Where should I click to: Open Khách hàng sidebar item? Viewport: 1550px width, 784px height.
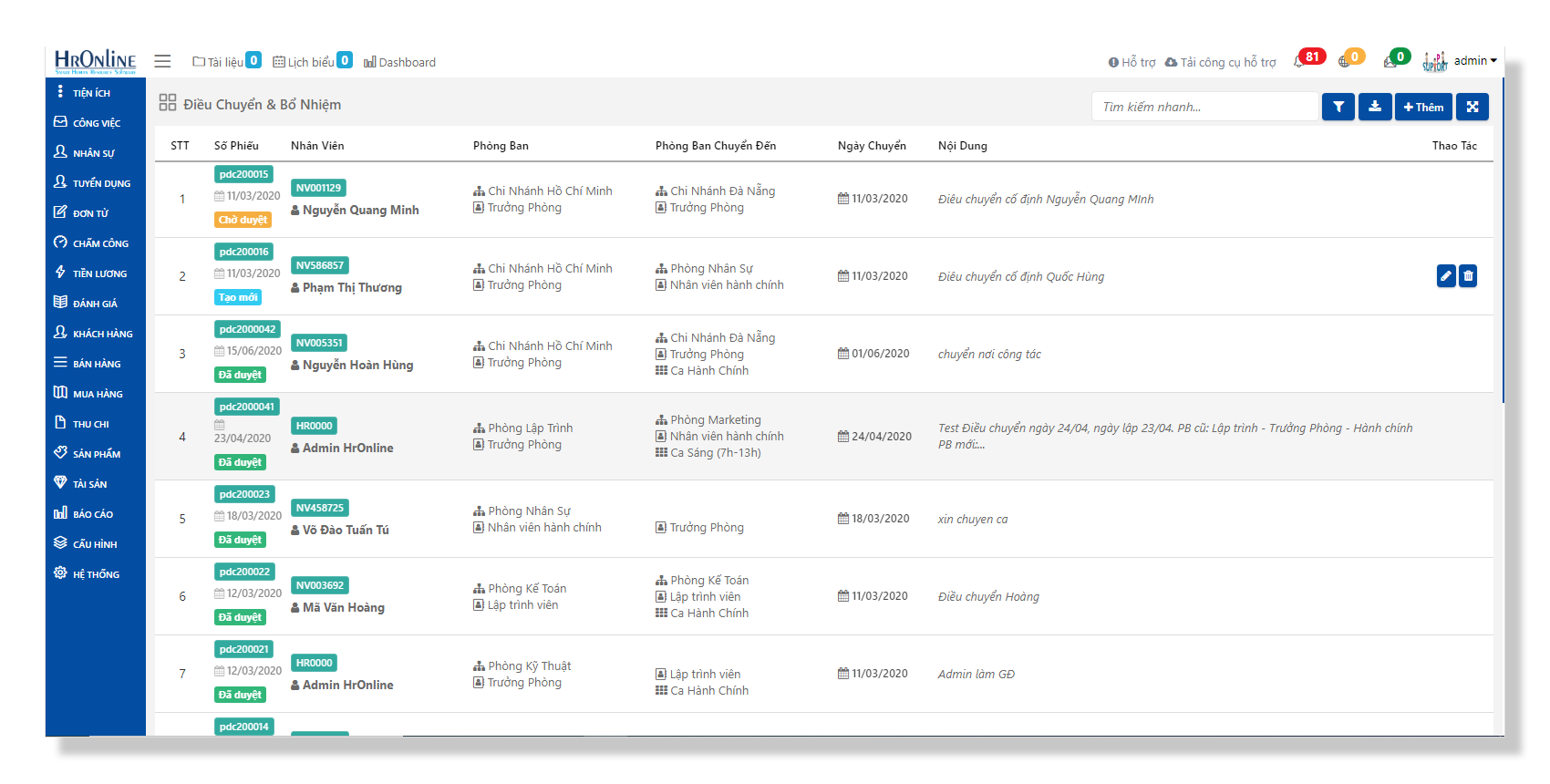(95, 333)
